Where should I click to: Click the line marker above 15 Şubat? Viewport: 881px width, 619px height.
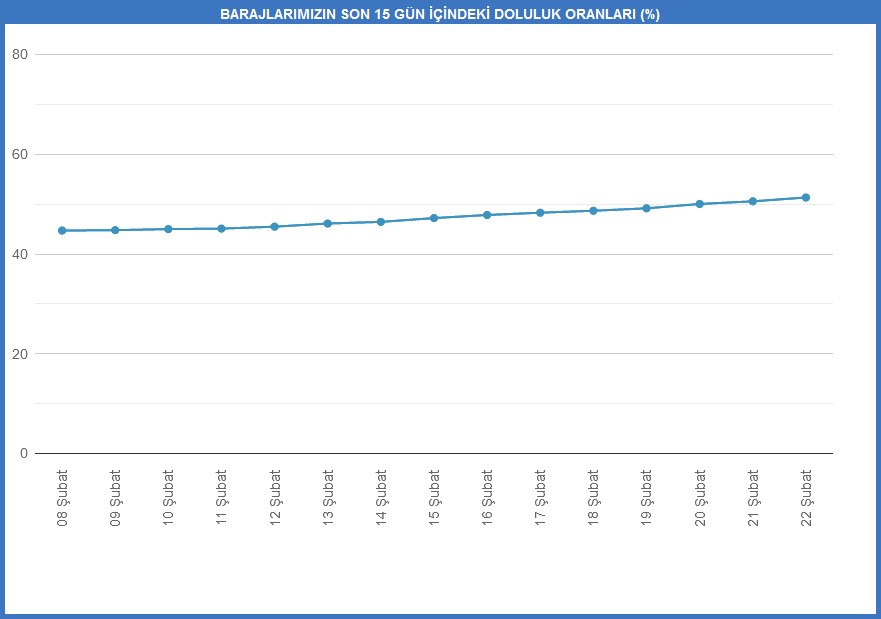pyautogui.click(x=434, y=218)
